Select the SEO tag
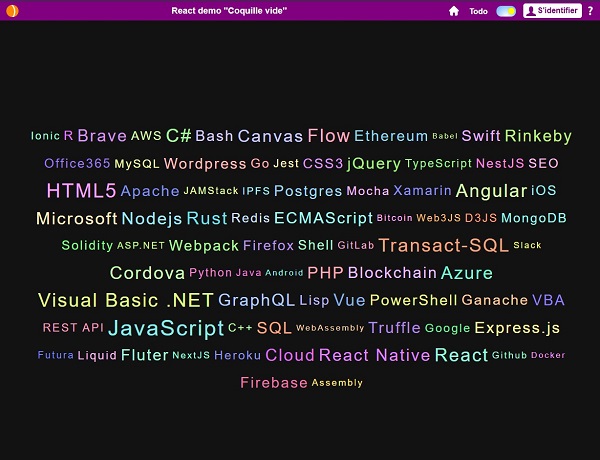 (x=543, y=163)
